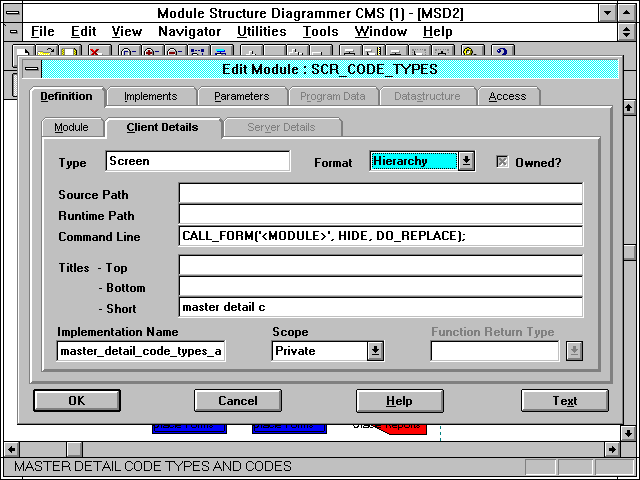640x480 pixels.
Task: Switch to the Parameters tab
Action: click(x=241, y=97)
